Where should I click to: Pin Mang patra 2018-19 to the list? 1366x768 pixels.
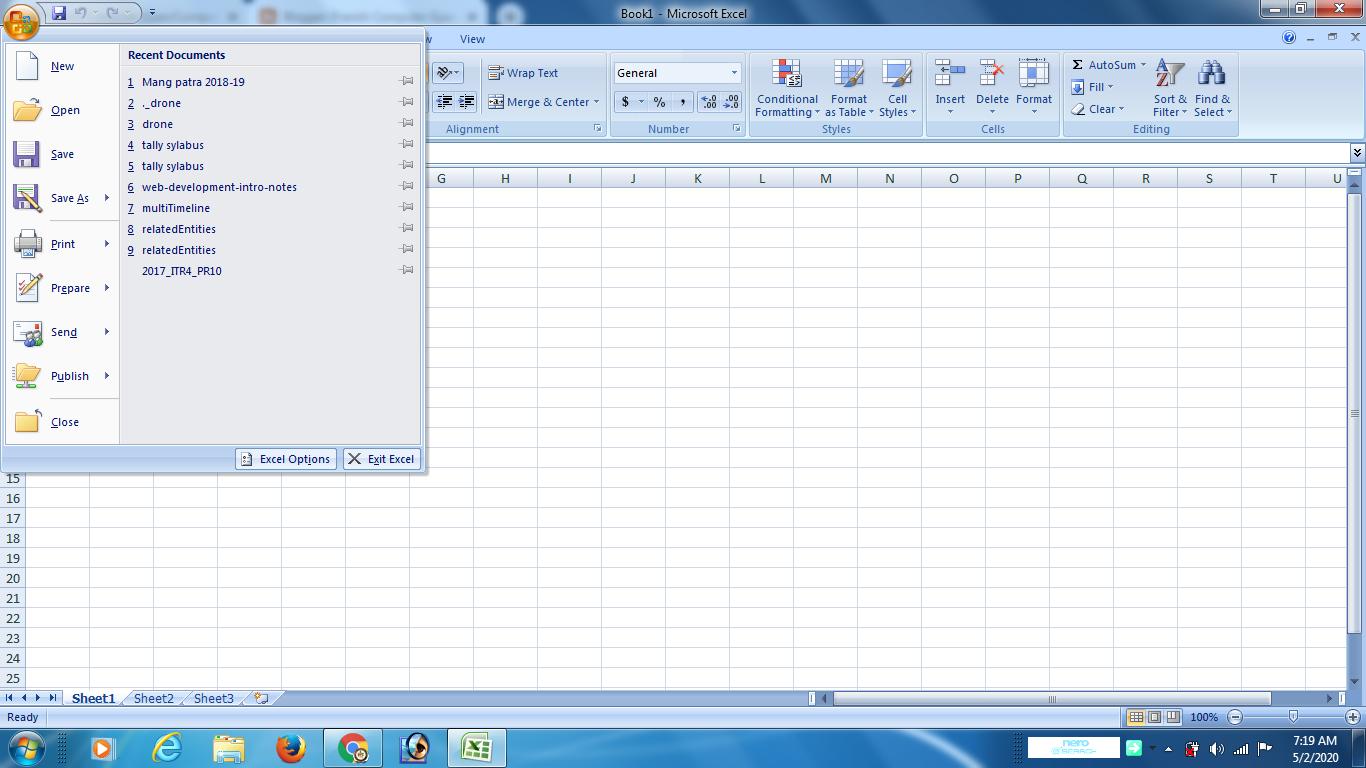coord(406,82)
